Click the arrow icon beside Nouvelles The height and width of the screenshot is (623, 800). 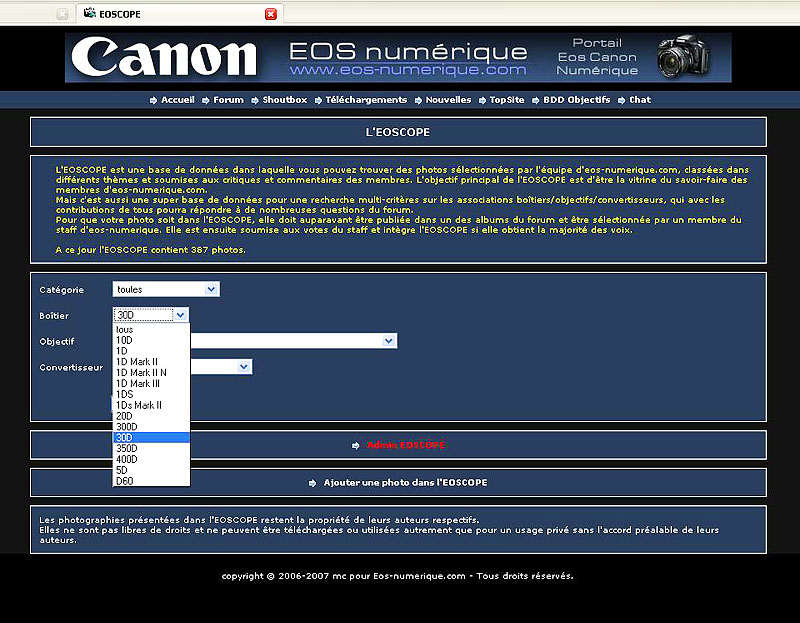[418, 101]
